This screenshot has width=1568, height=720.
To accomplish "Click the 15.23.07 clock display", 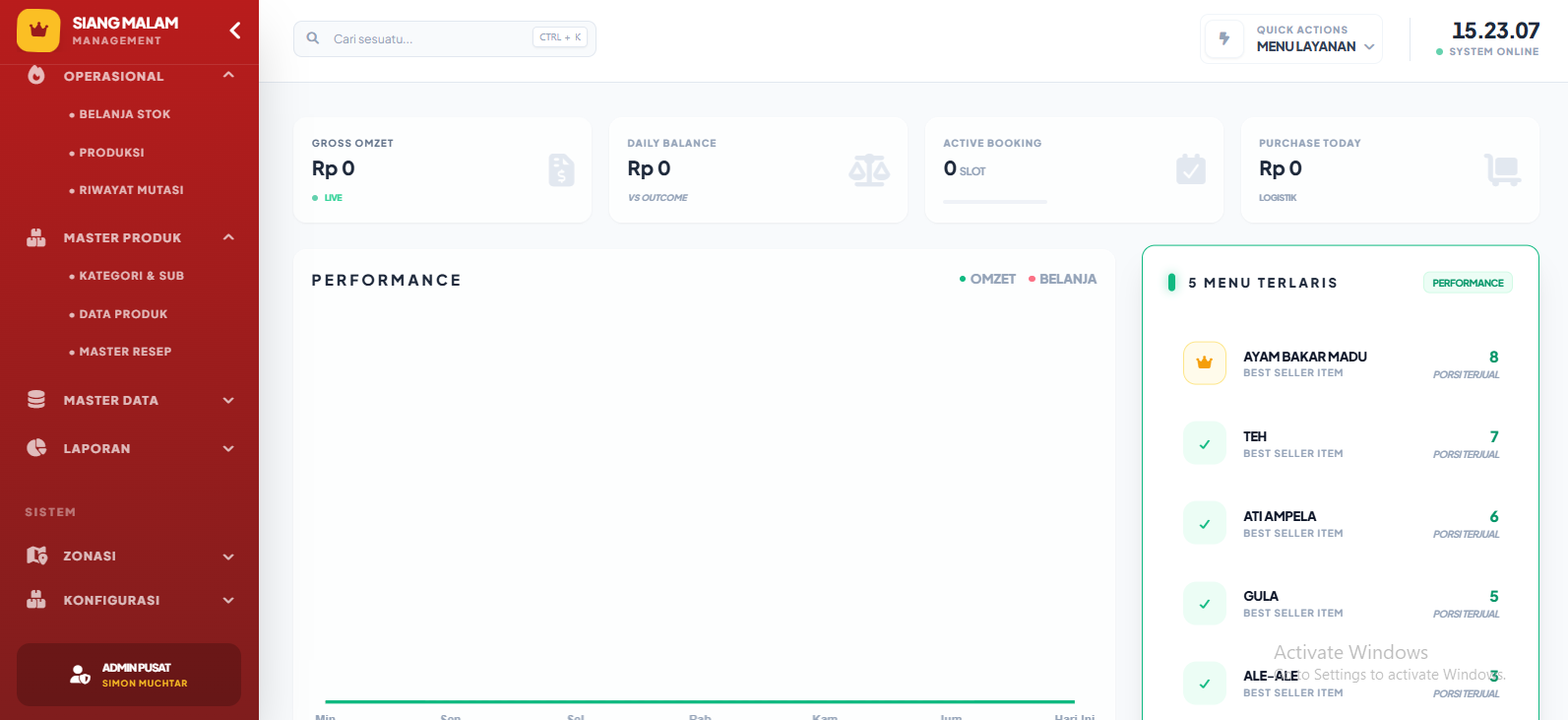I will 1496,31.
